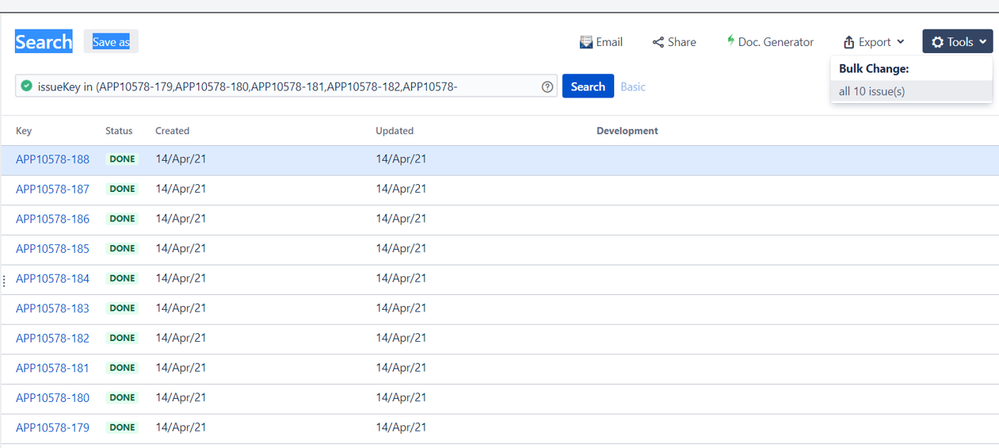Click the blue Search button
Screen dimensions: 999x448
[588, 86]
